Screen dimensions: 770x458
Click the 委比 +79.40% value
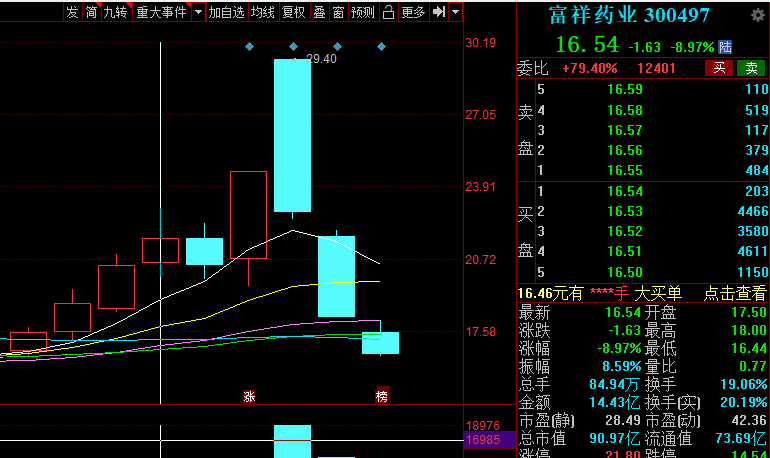(589, 68)
